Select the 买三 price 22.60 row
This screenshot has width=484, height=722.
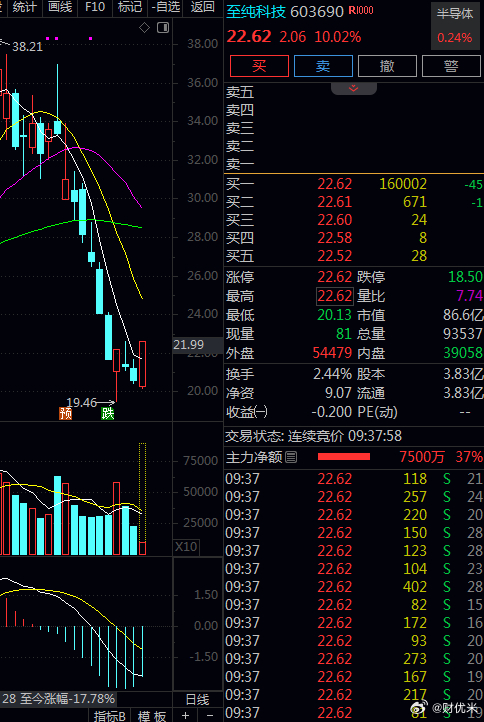click(354, 220)
